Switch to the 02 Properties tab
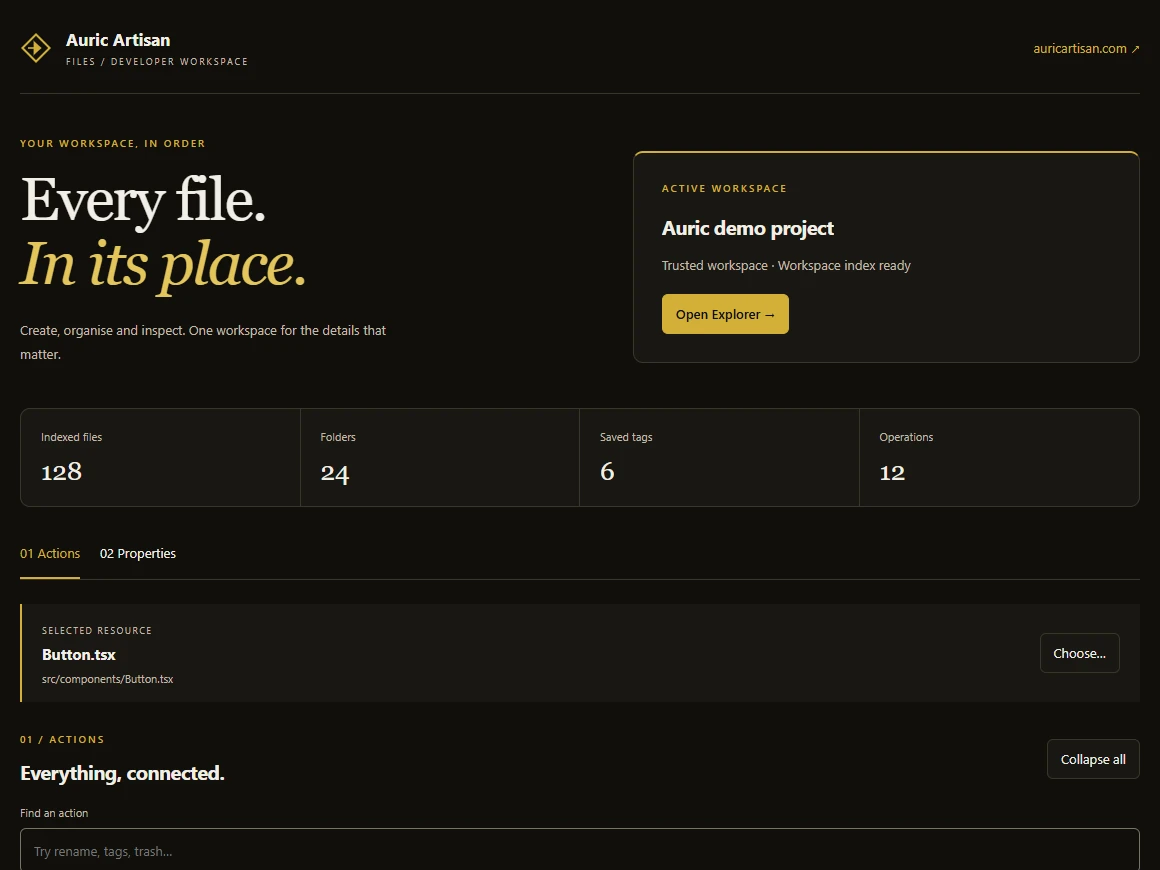The image size is (1160, 870). [138, 553]
